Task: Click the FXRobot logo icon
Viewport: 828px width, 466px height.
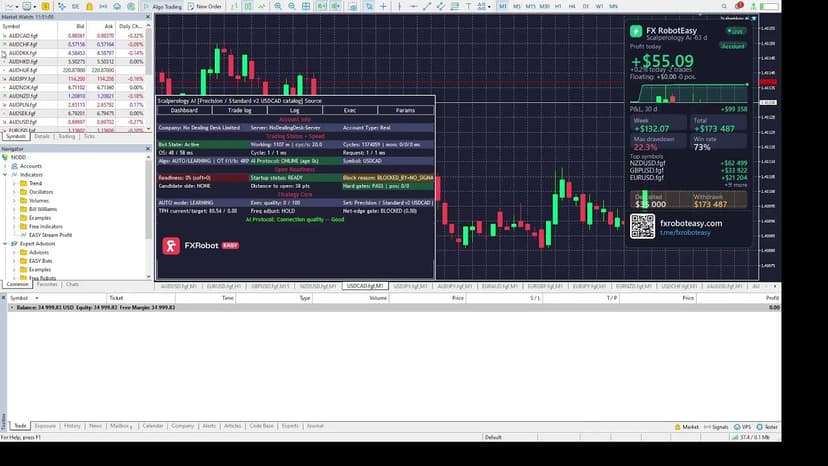Action: pos(171,246)
